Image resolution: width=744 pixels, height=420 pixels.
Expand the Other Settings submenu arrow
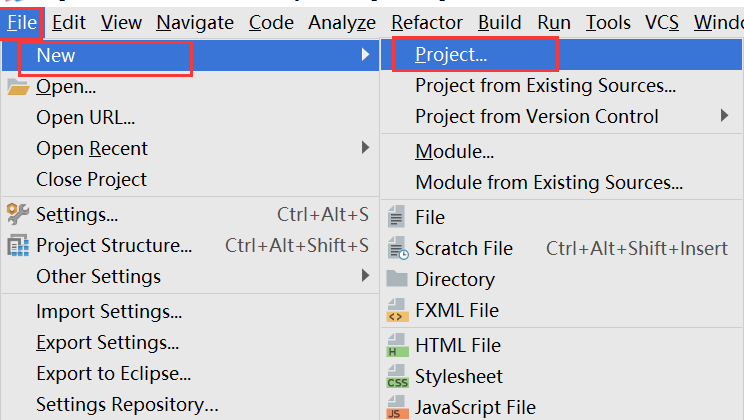(365, 276)
